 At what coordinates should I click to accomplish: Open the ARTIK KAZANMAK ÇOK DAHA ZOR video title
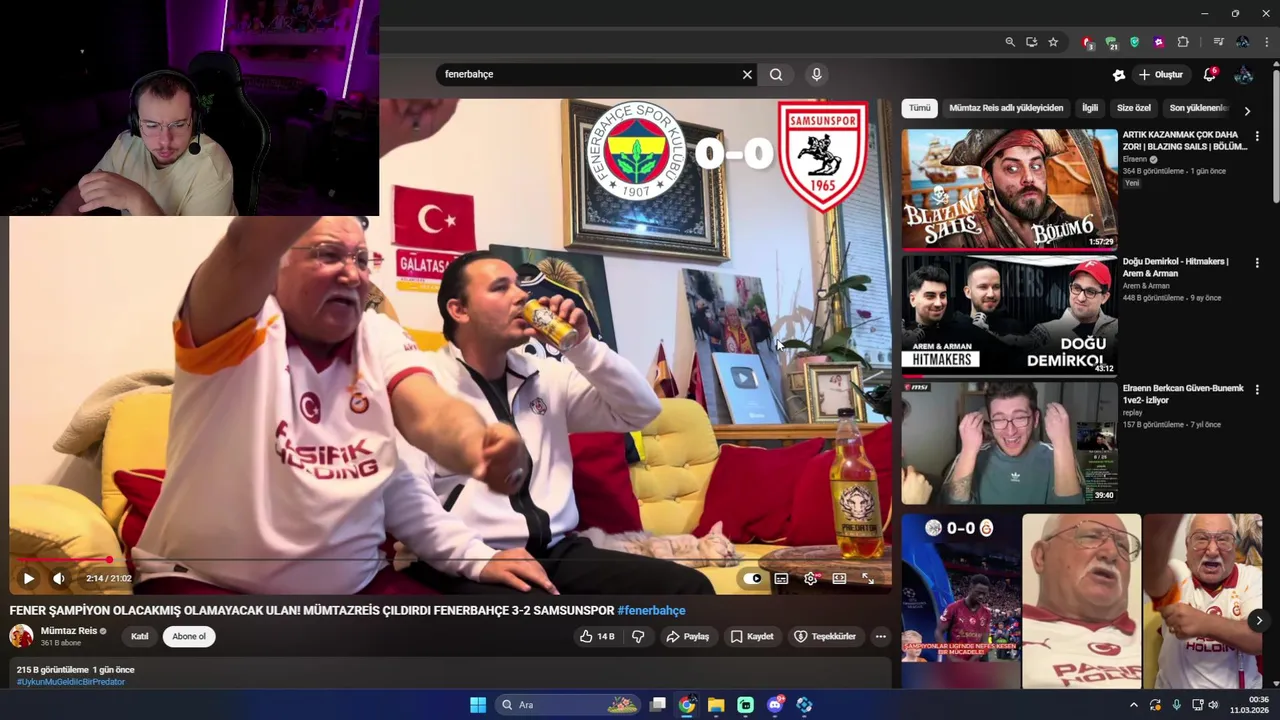tap(1185, 140)
